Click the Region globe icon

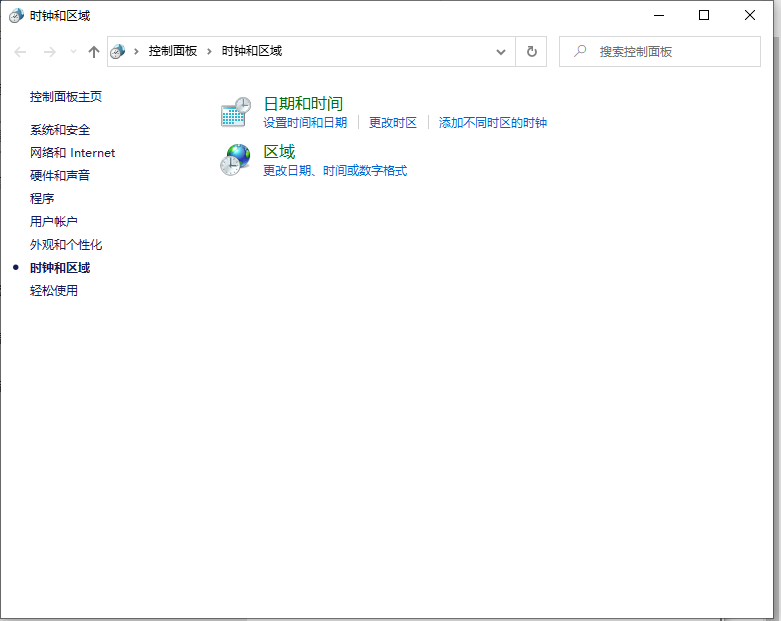(x=235, y=160)
